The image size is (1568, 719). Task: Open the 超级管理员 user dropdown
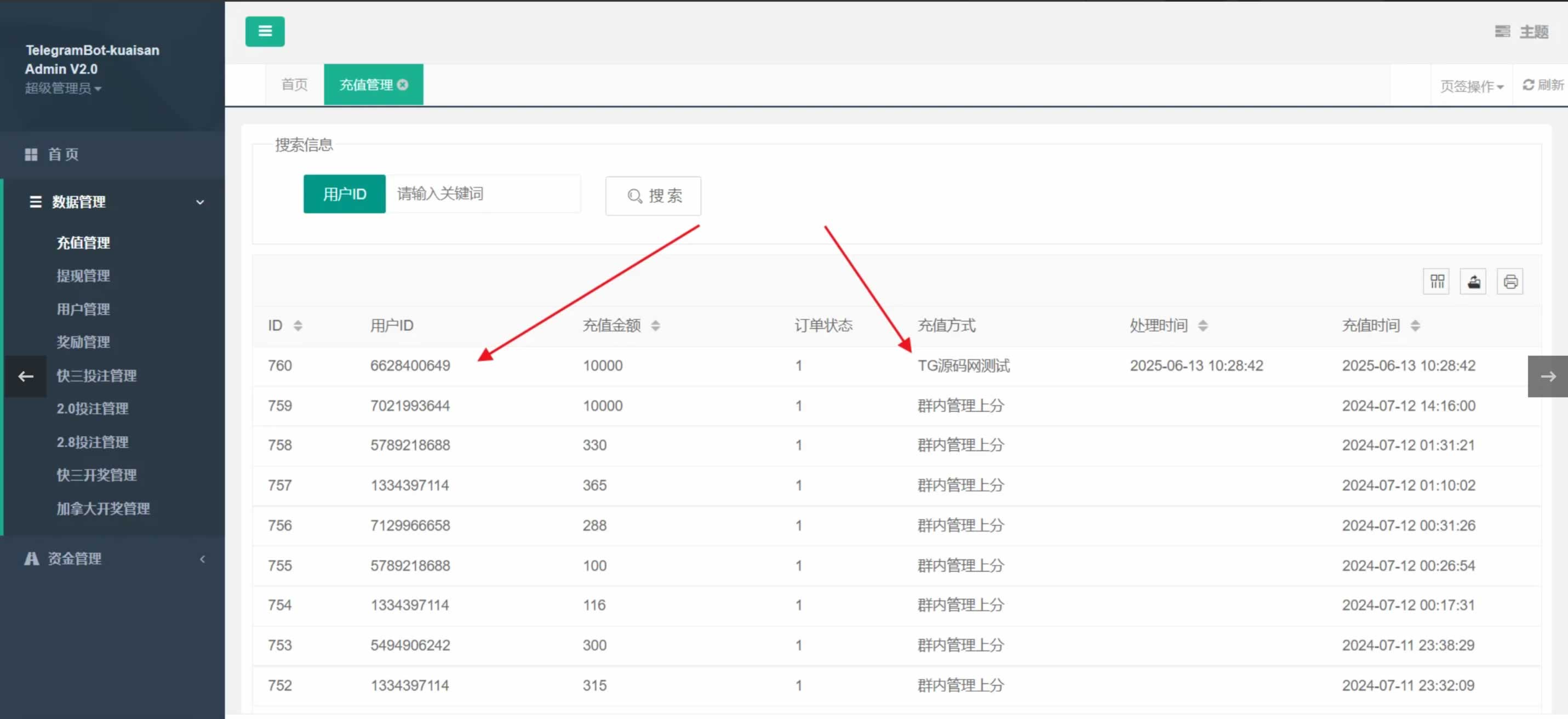(x=62, y=88)
